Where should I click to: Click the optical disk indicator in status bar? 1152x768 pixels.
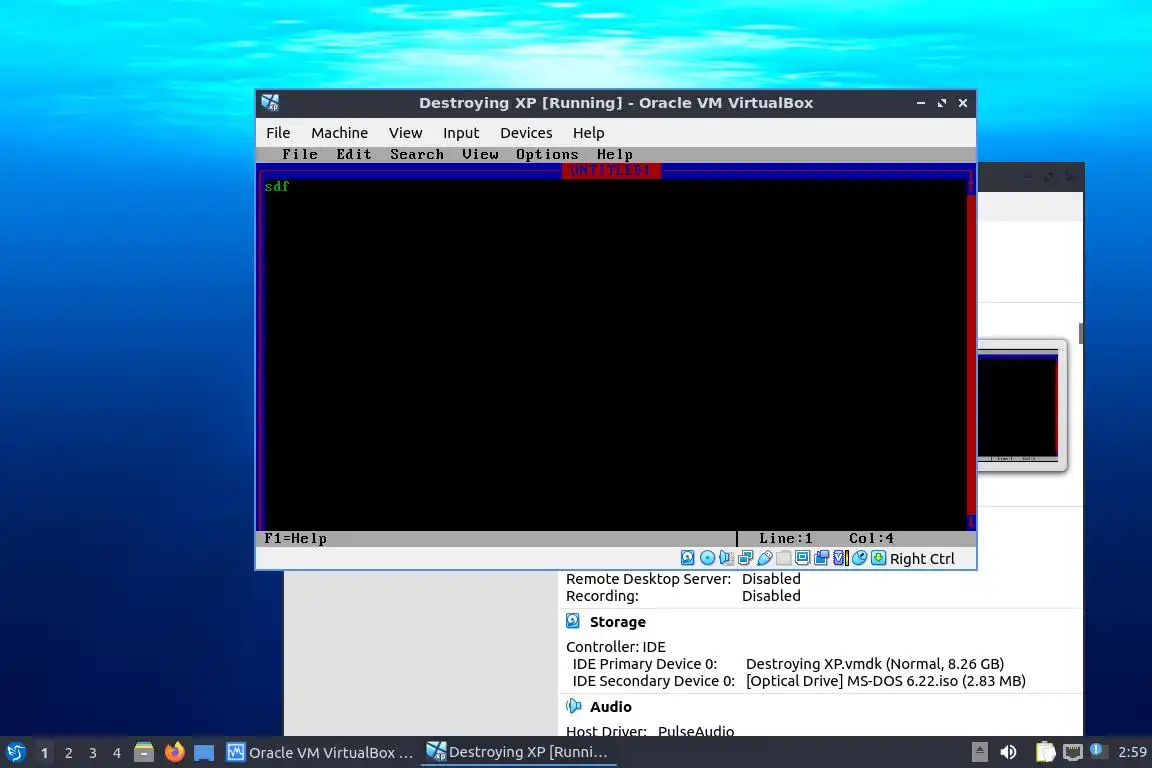(708, 559)
